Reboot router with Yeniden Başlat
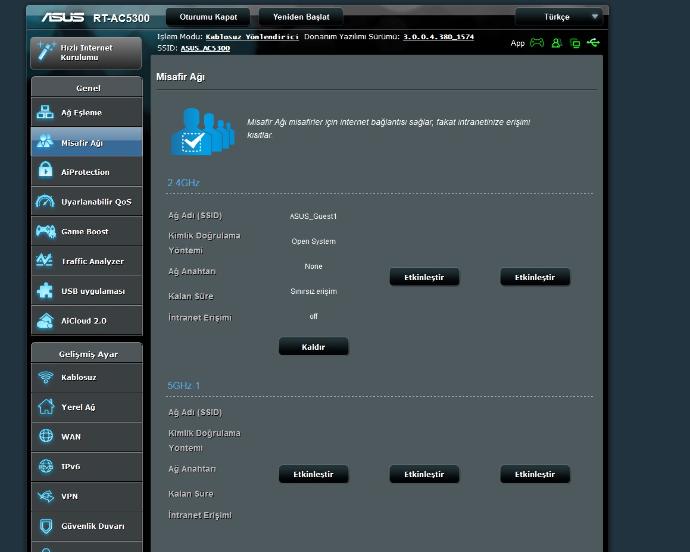Screen dimensions: 690x552 coord(301,17)
